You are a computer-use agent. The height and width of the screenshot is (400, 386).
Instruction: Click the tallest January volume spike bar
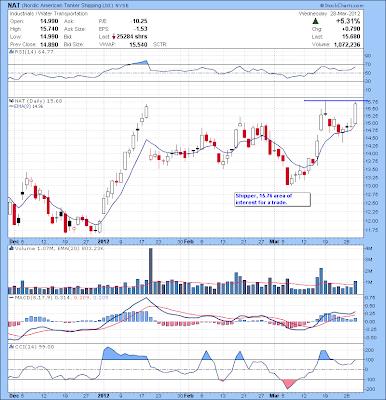pyautogui.click(x=151, y=271)
